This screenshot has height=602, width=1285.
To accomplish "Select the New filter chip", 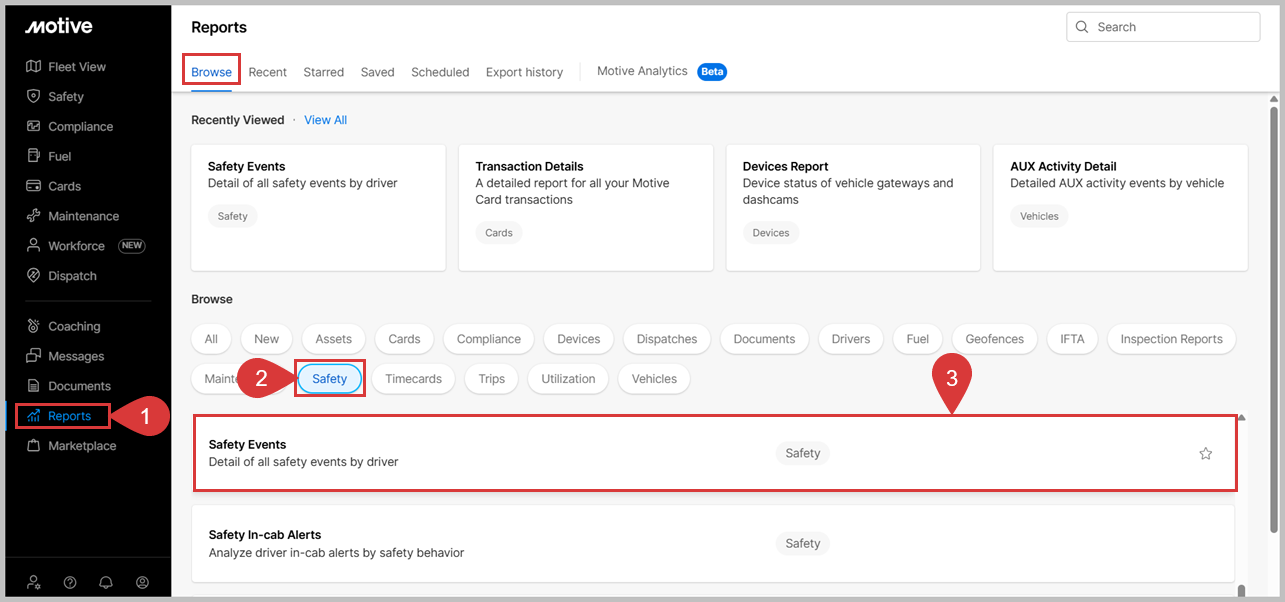I will [x=267, y=339].
